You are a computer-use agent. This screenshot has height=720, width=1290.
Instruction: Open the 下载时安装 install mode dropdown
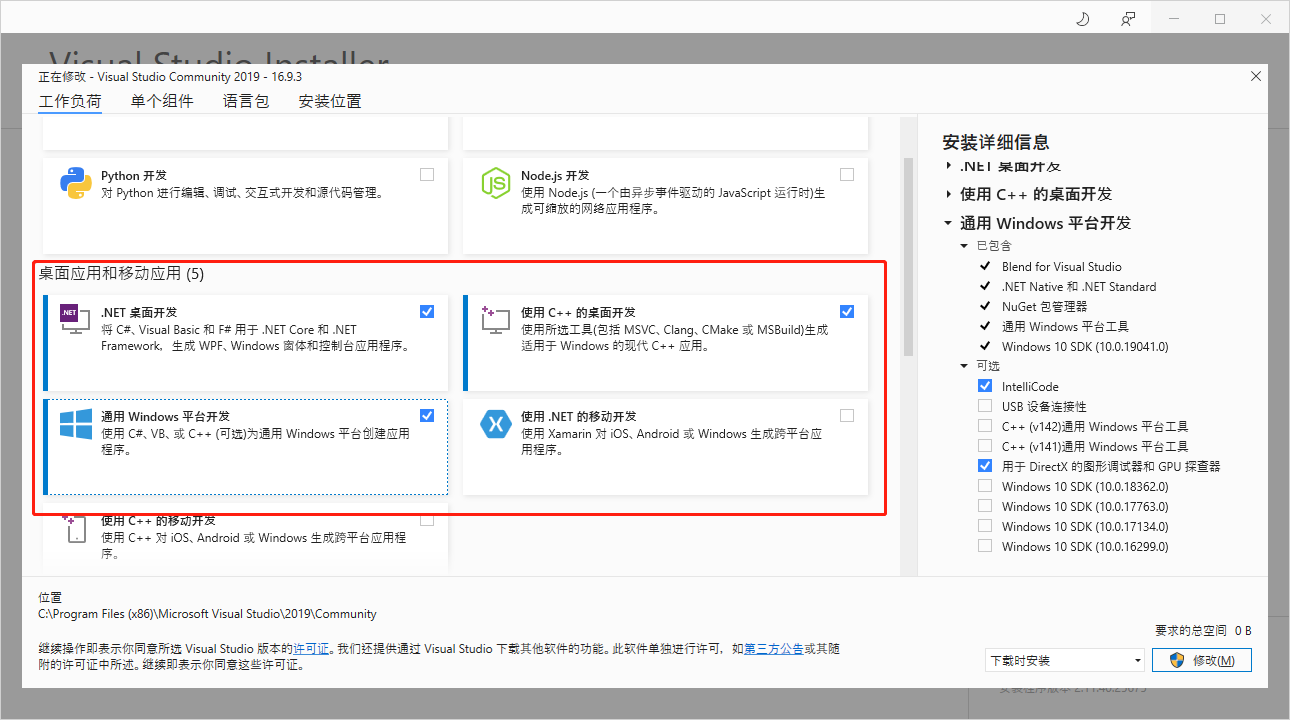1065,660
